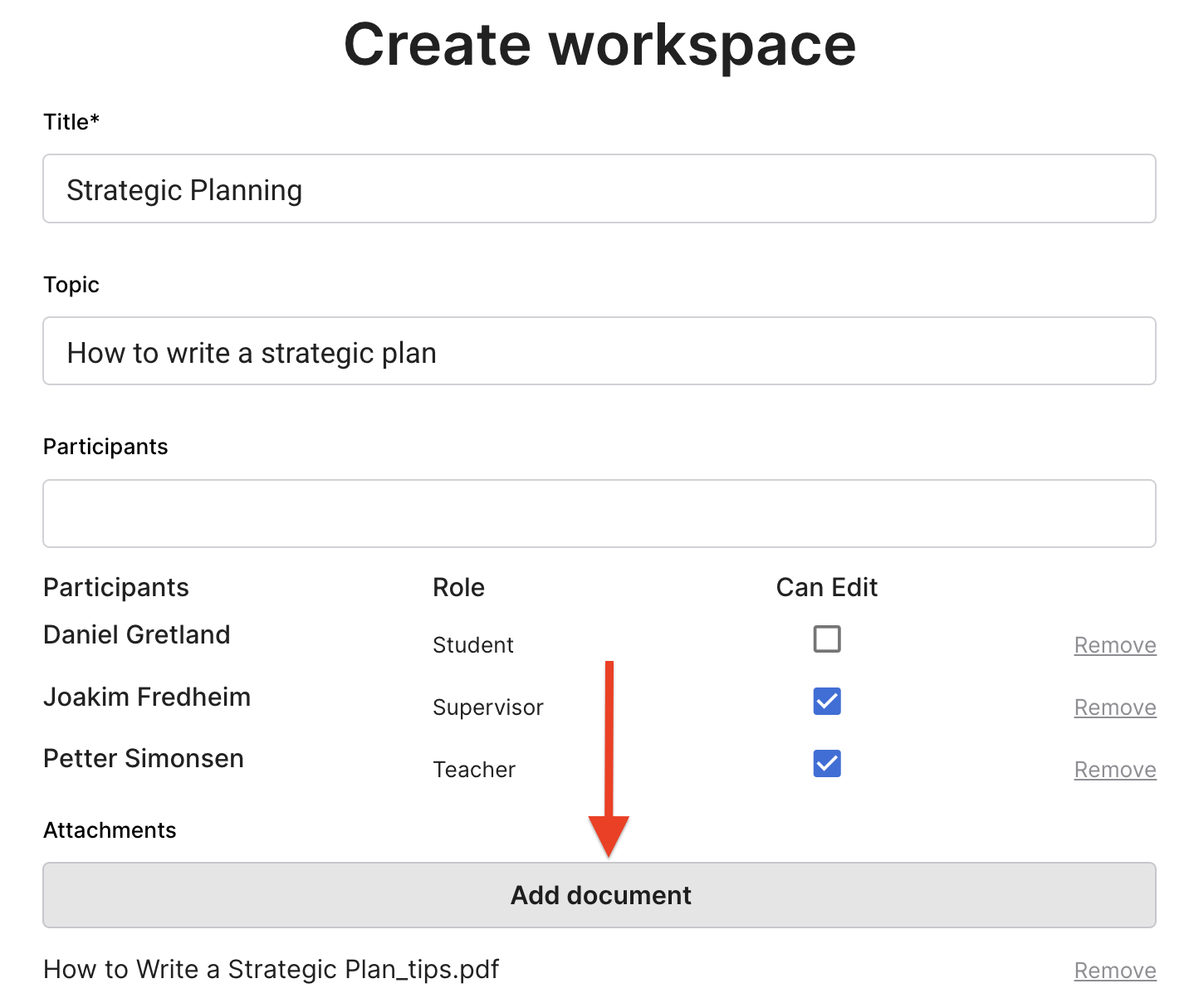Screen dimensions: 1189x1008
Task: Click the Title input field
Action: tap(599, 189)
